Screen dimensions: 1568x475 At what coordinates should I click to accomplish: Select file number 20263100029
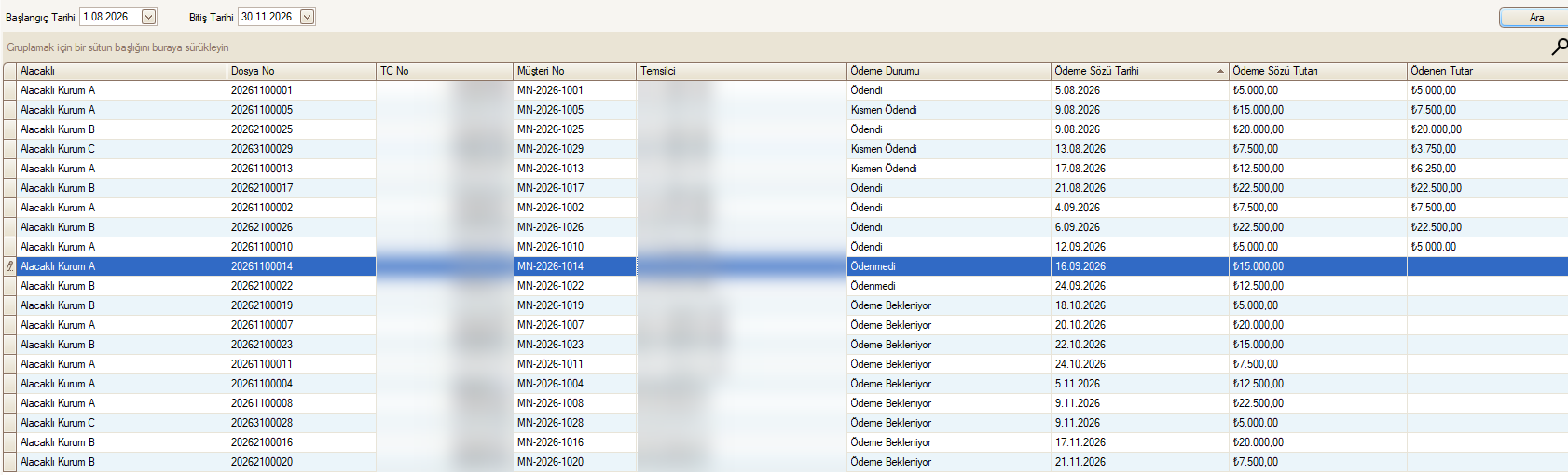pos(262,149)
